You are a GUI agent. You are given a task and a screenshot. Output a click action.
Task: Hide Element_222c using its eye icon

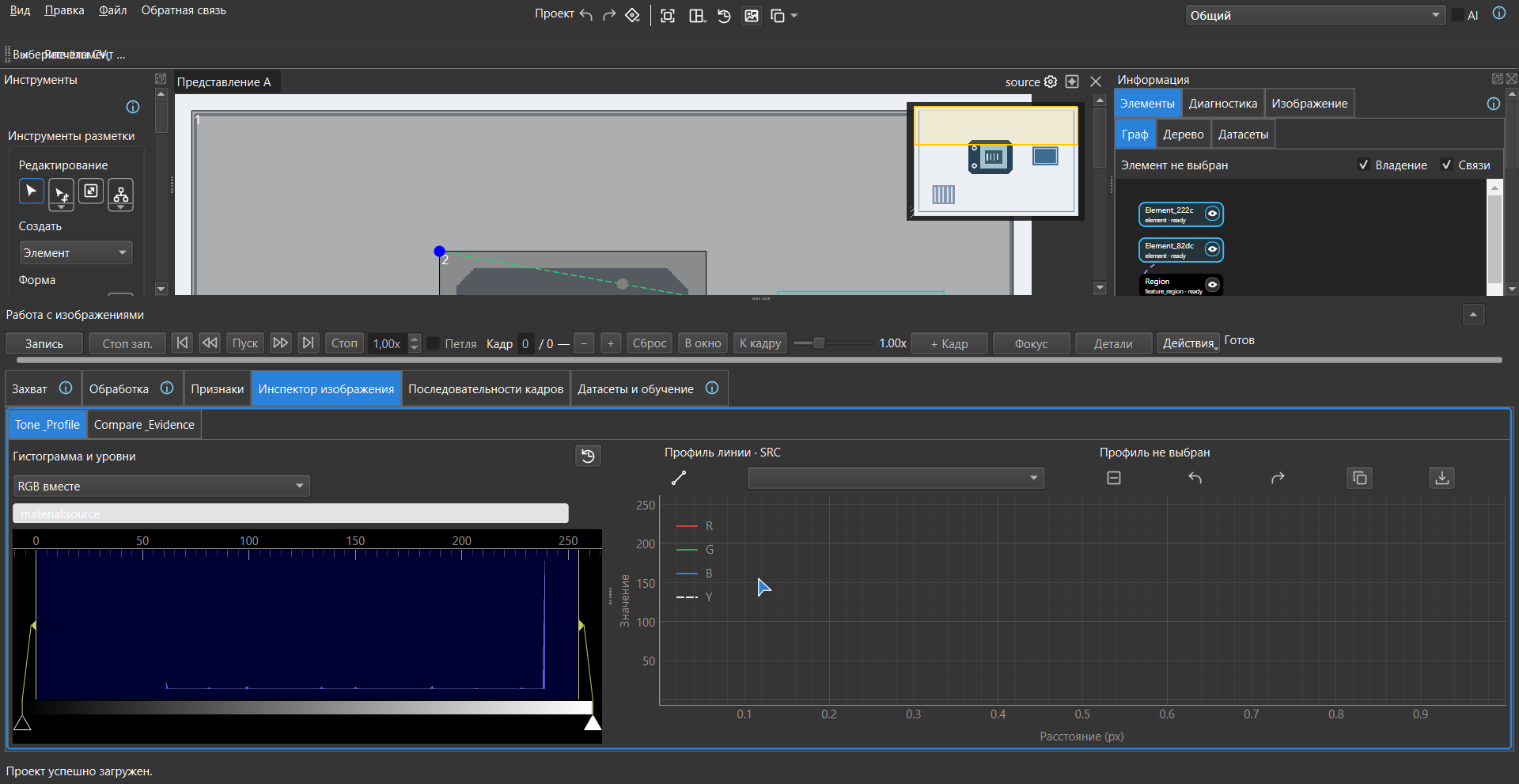click(x=1211, y=214)
